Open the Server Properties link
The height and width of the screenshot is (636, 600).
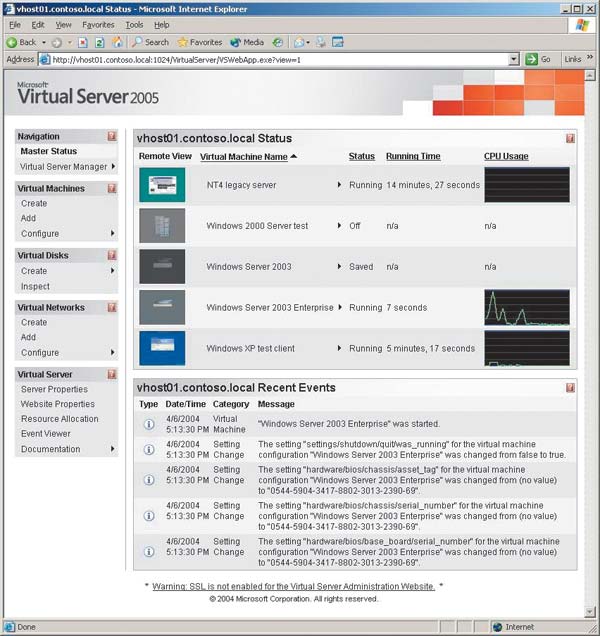54,389
